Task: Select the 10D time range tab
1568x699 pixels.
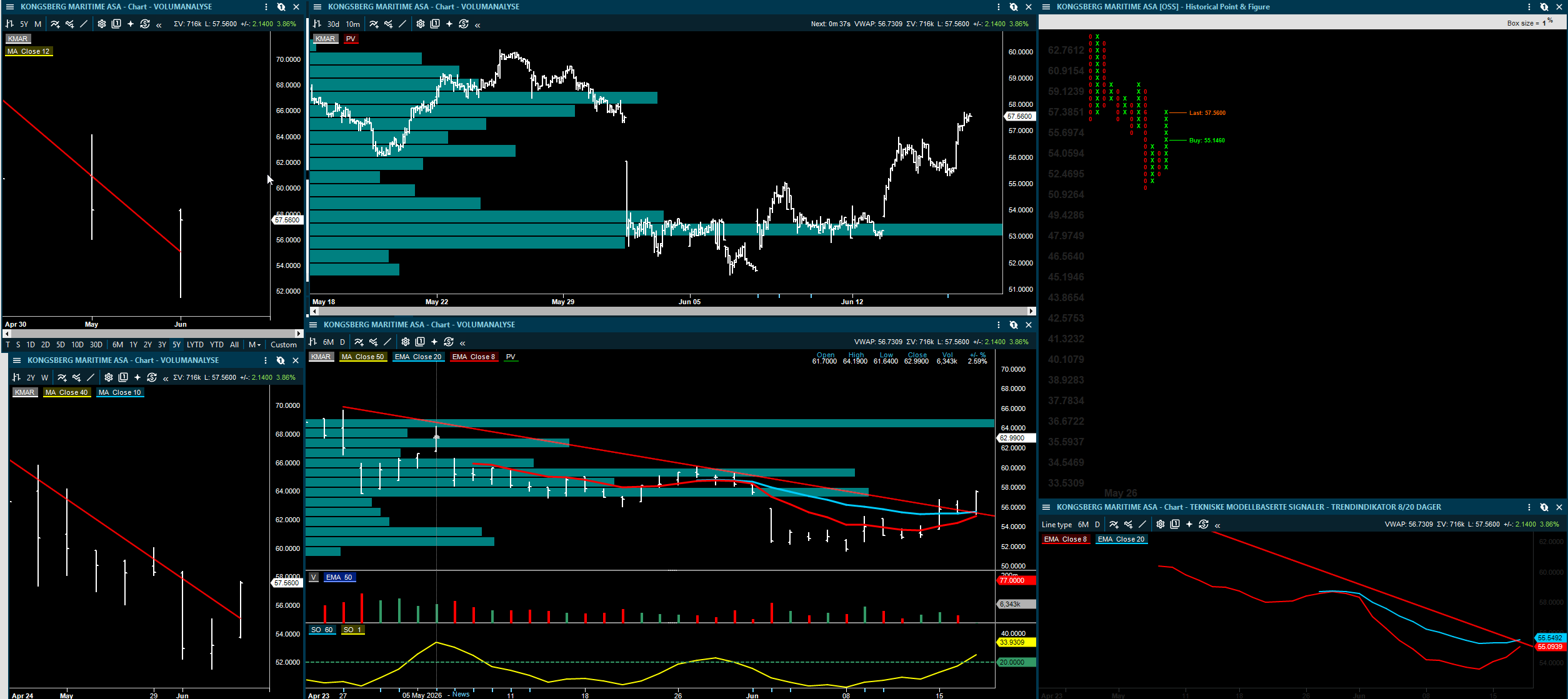Action: tap(77, 344)
